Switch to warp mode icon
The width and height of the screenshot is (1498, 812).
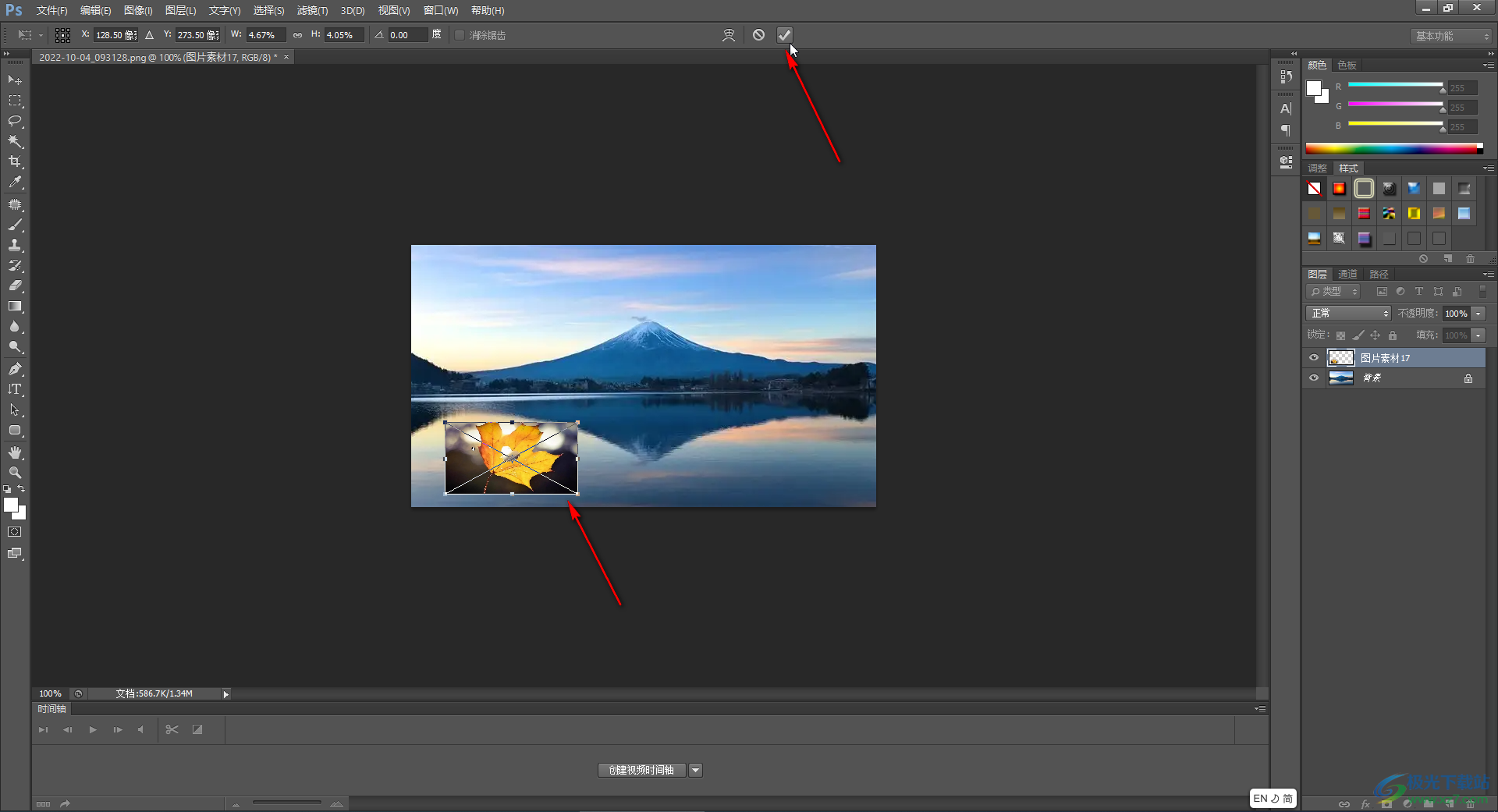click(729, 35)
